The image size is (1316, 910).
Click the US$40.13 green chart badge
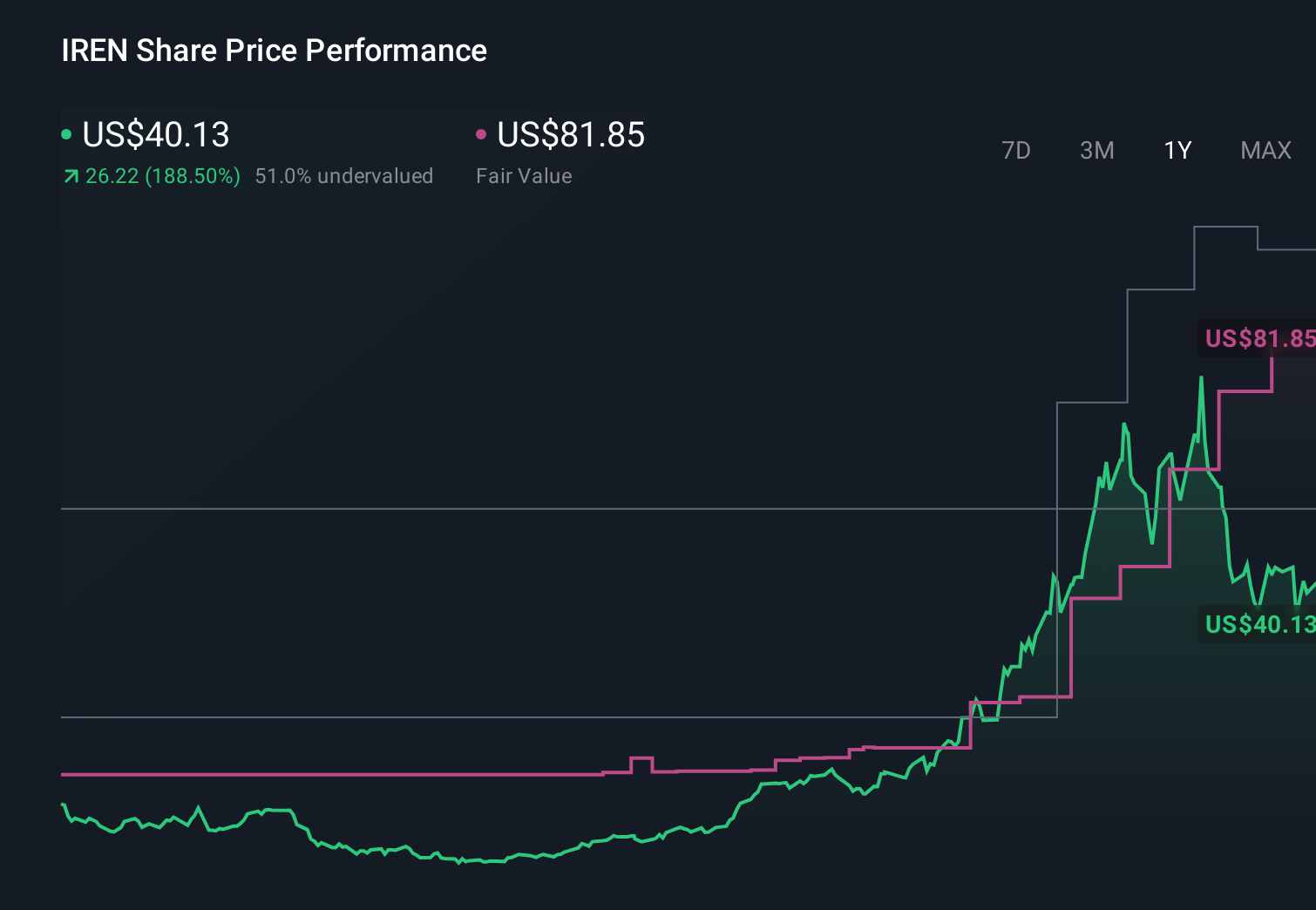point(1258,623)
